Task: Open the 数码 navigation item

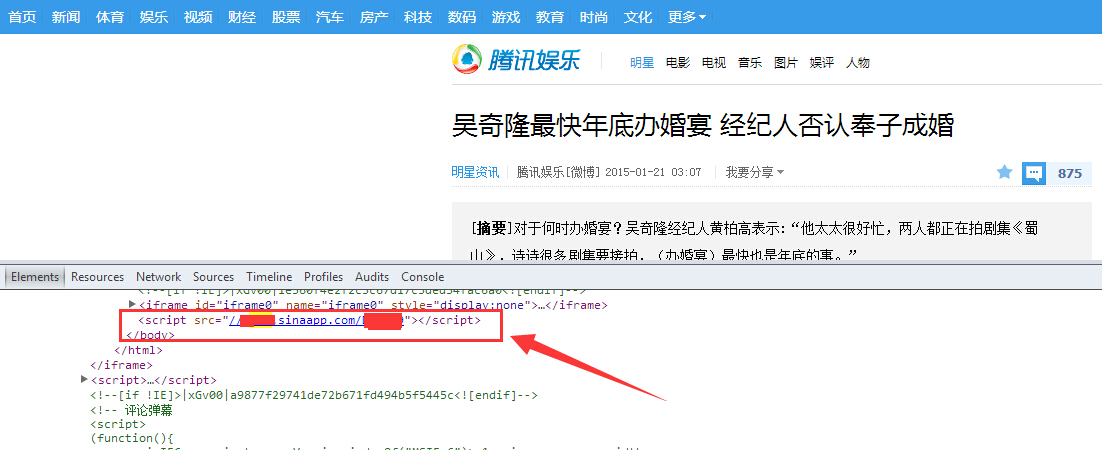Action: click(461, 17)
